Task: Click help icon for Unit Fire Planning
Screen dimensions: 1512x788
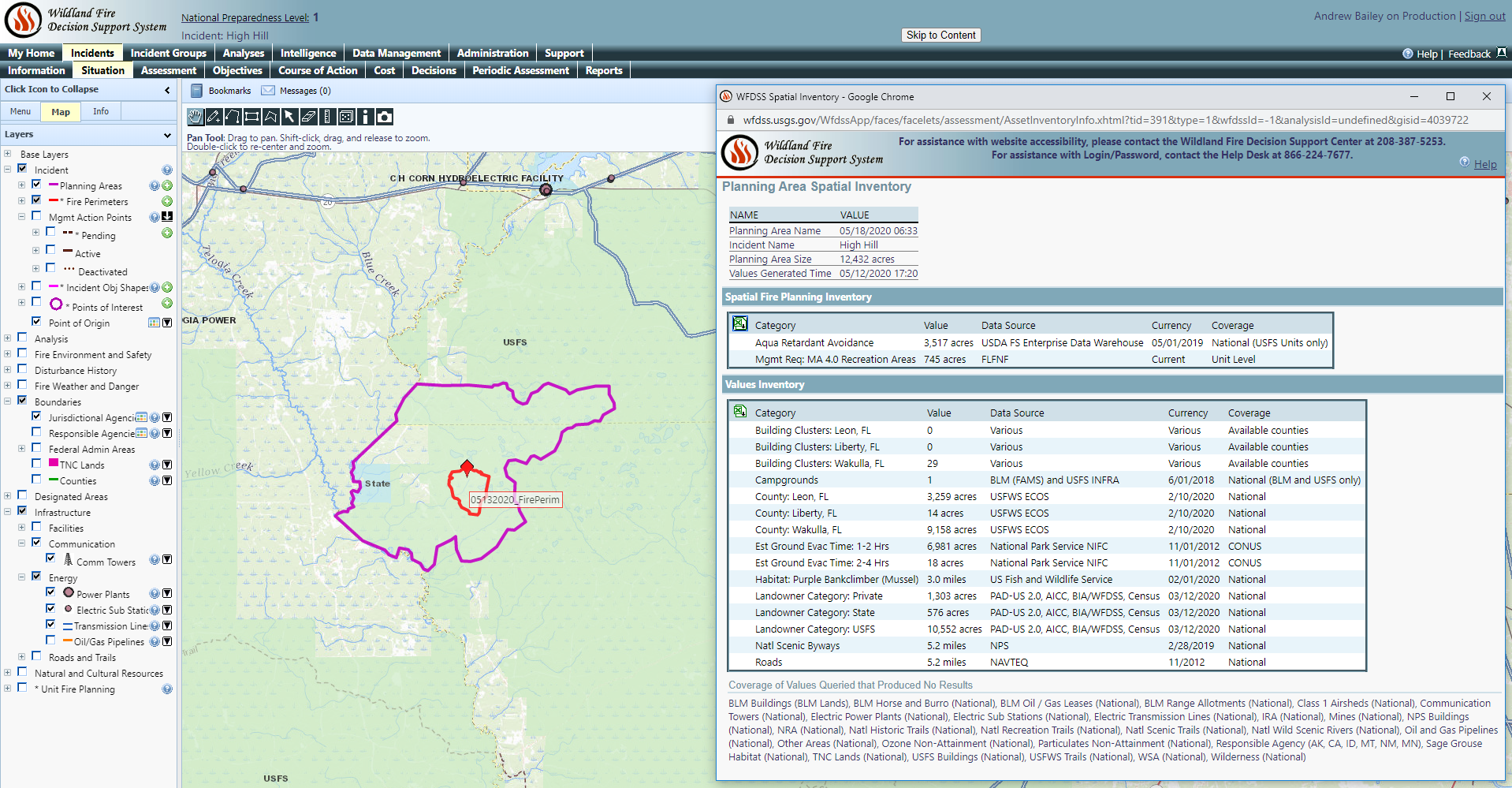Action: 167,689
